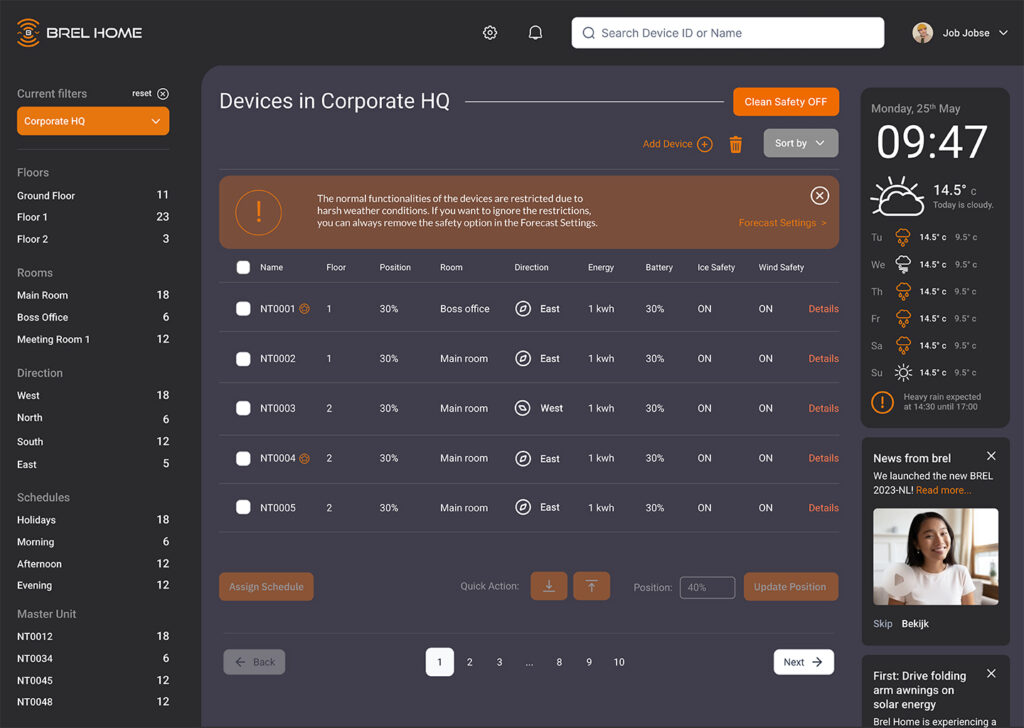This screenshot has height=728, width=1024.
Task: Go to page 2 of results
Action: coord(470,662)
